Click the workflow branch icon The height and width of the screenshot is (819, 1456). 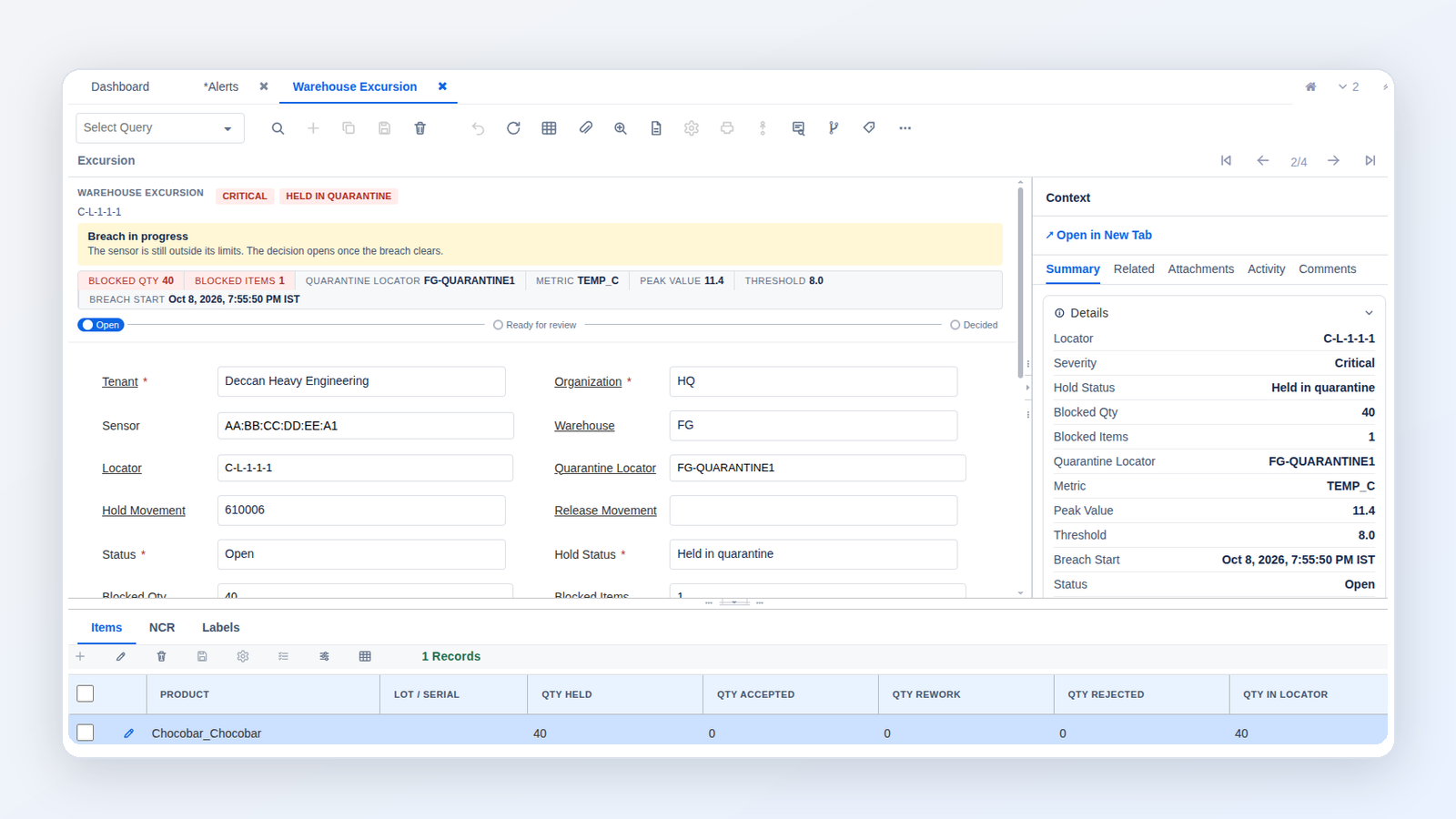[x=834, y=128]
